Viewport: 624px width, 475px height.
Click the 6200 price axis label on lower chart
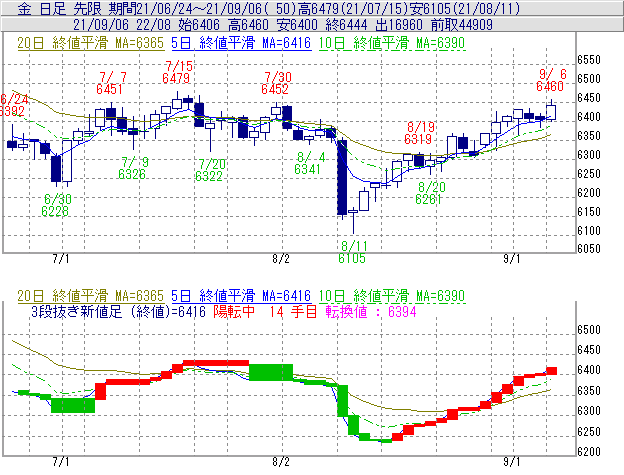(x=589, y=452)
